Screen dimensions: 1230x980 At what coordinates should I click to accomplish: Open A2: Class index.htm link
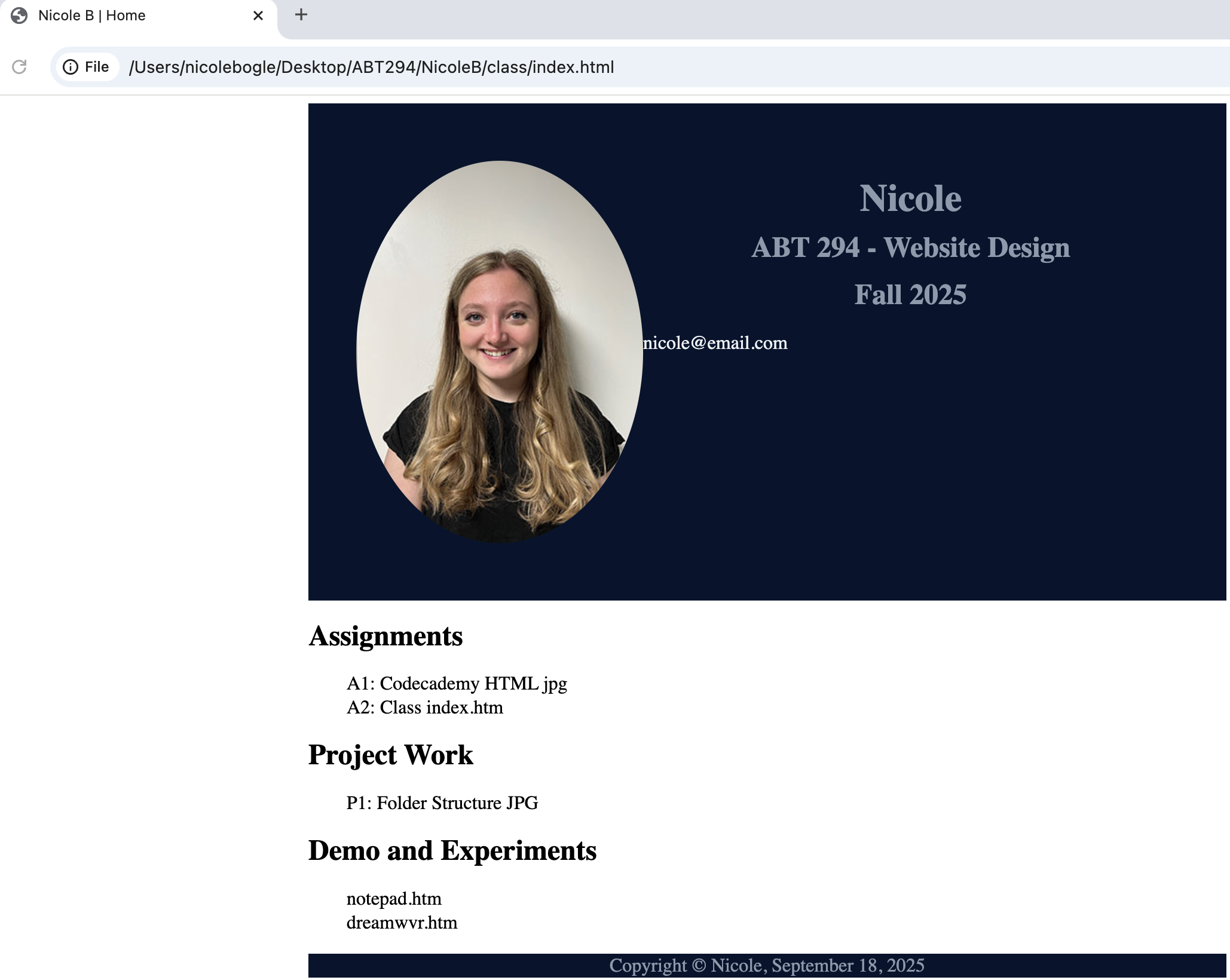tap(424, 708)
